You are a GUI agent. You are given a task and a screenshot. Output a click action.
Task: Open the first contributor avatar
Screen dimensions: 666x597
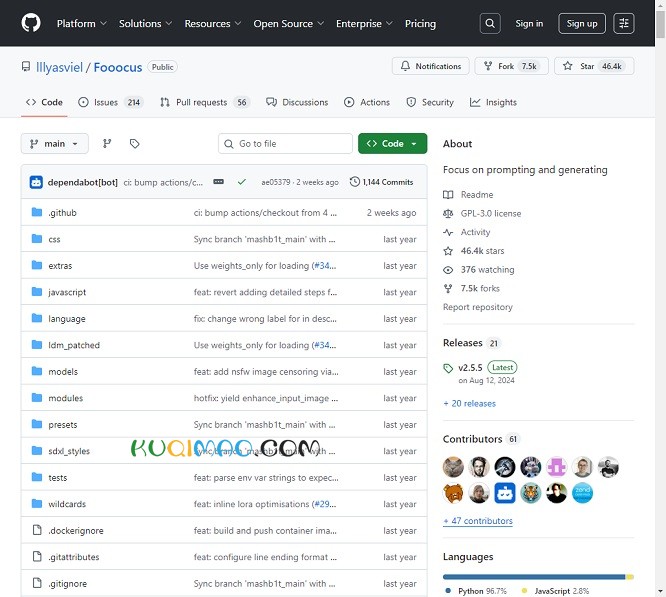453,467
